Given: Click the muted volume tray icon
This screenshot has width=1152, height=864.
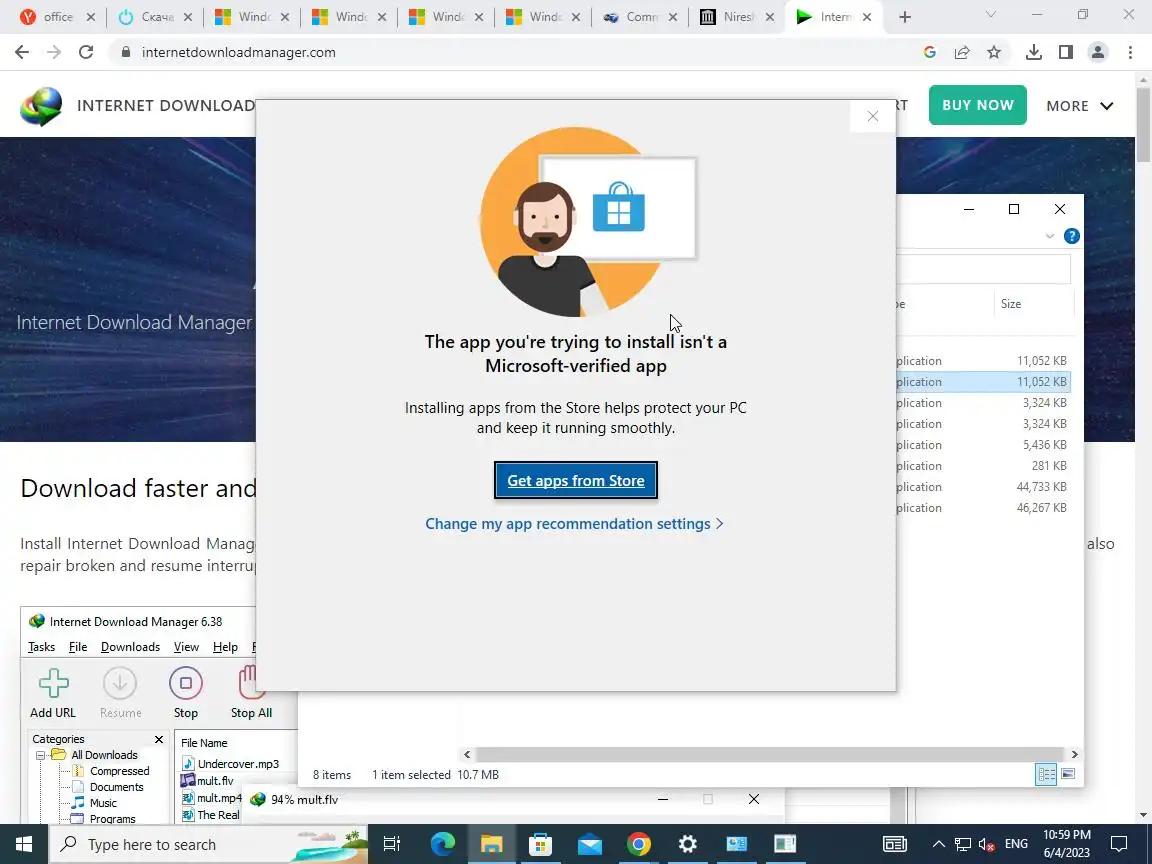Looking at the screenshot, I should (986, 845).
